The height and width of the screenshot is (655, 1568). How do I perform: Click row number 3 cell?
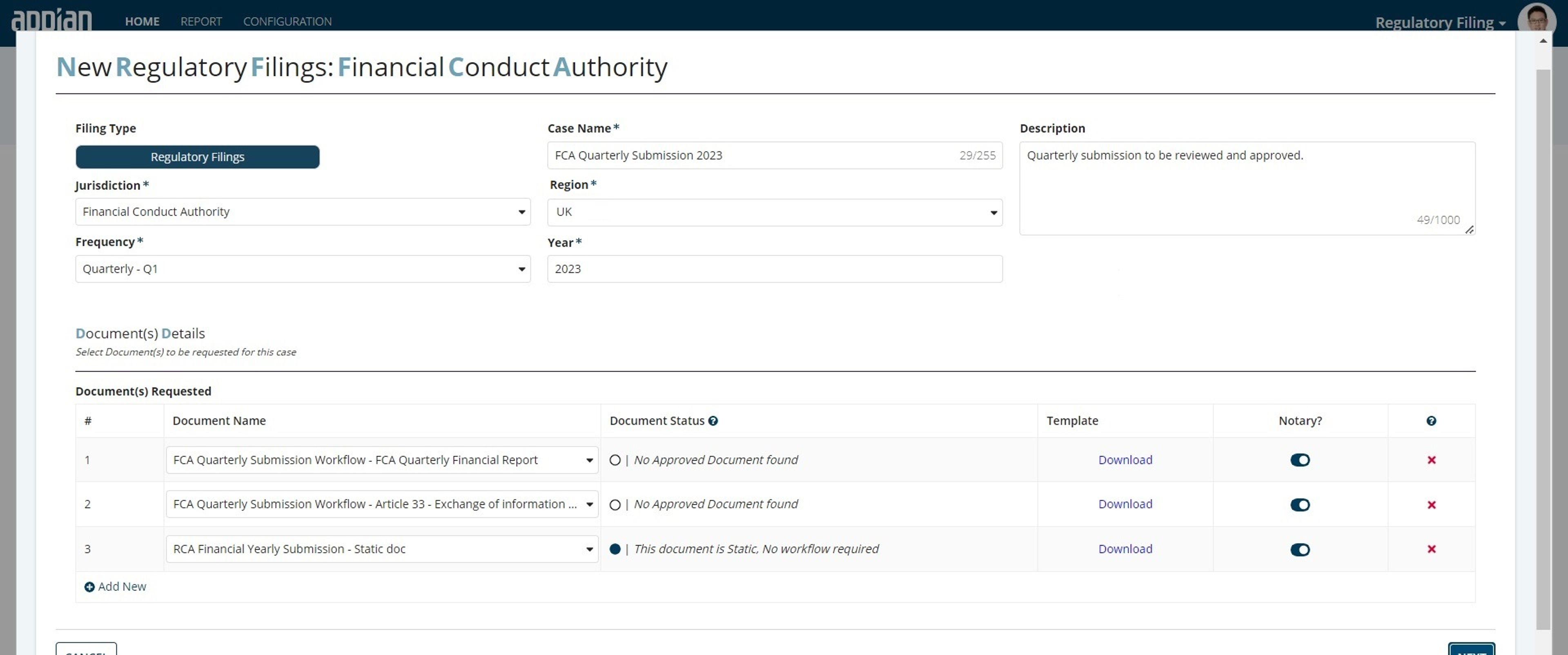(120, 549)
